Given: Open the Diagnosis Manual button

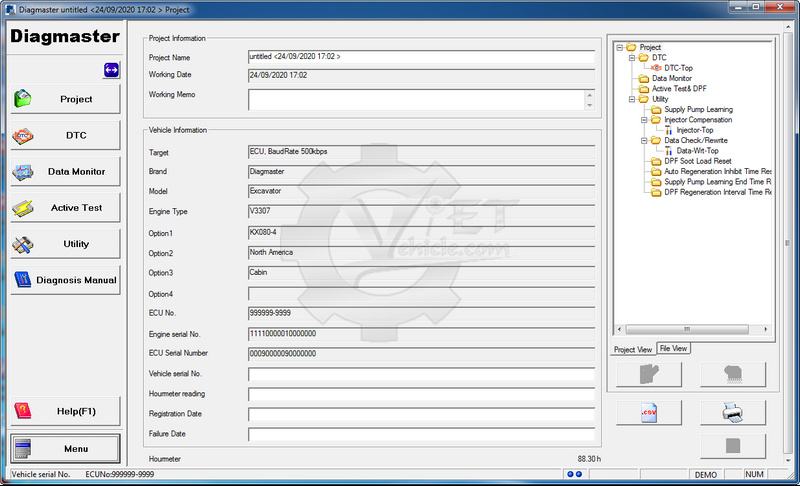Looking at the screenshot, I should click(x=65, y=280).
